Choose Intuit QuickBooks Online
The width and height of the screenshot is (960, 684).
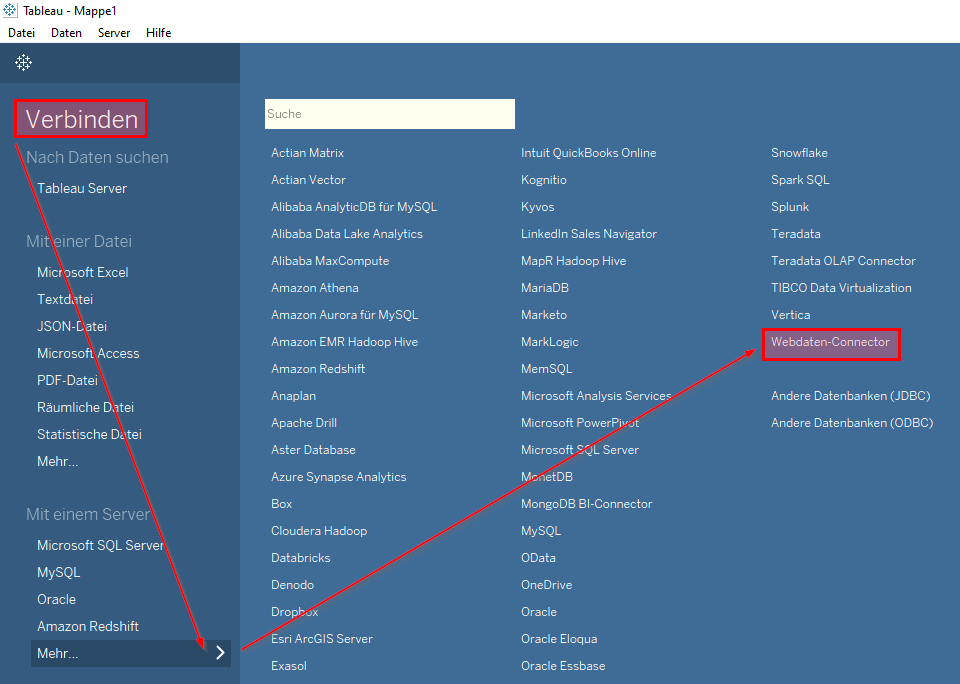pos(588,152)
